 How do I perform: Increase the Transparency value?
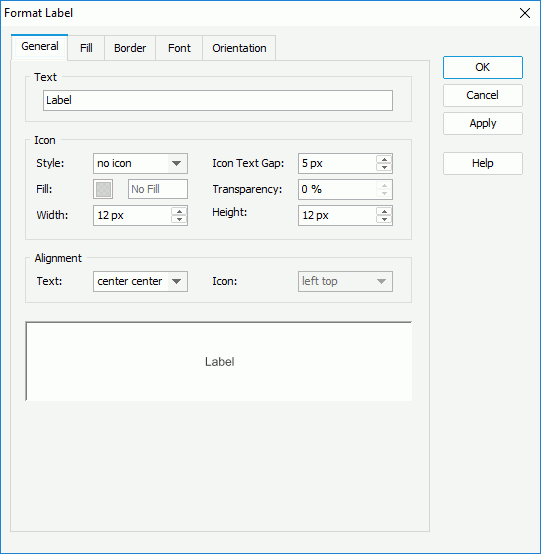pos(384,185)
